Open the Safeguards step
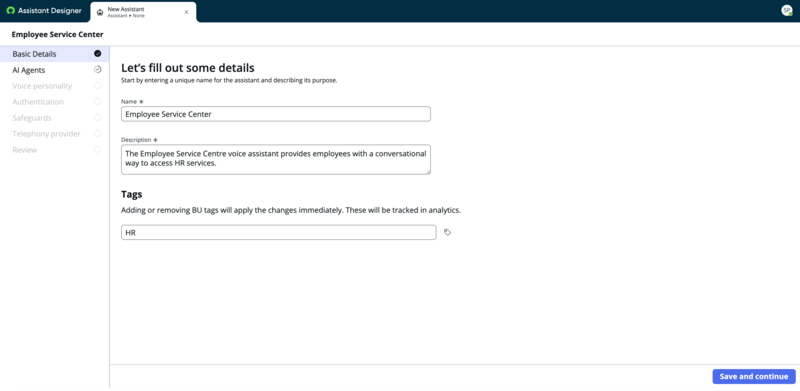 [55, 117]
